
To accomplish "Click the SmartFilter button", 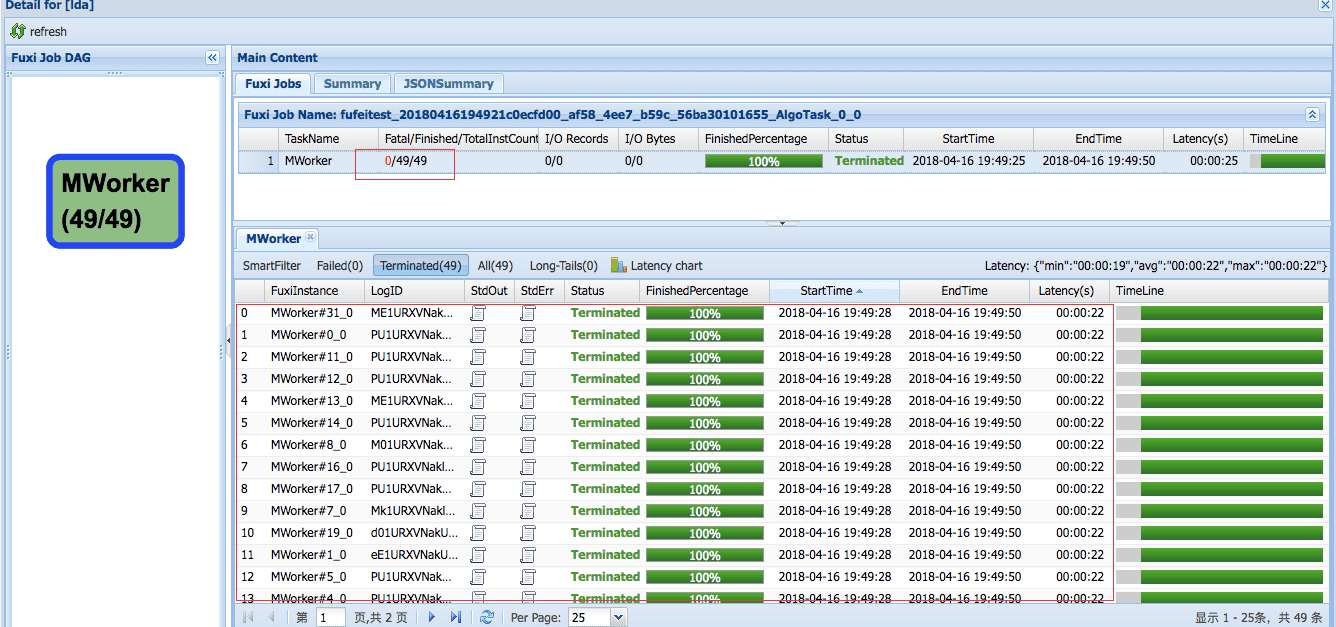I will pos(272,266).
